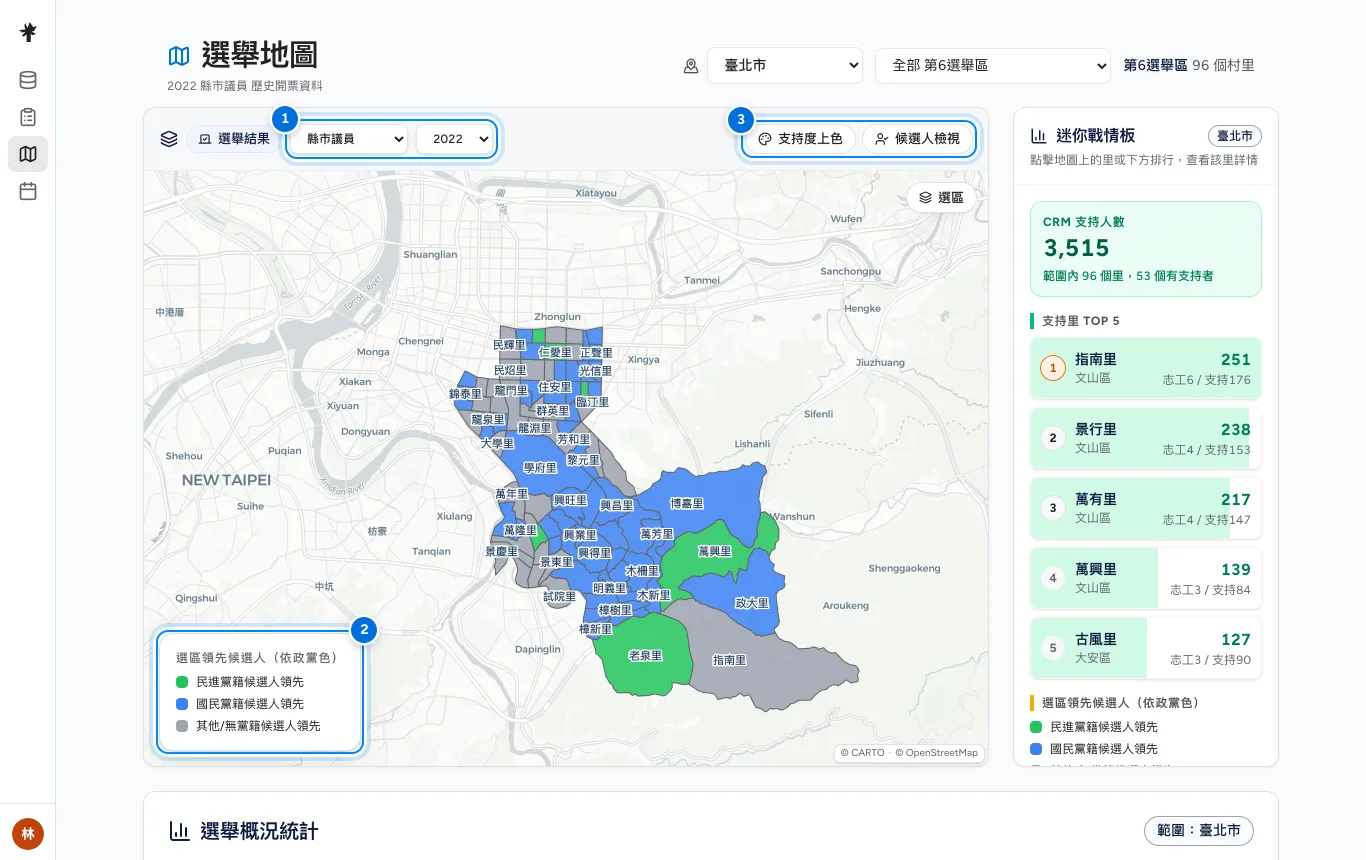Select the 萬有里 row in 支持里 TOP 5

(x=1146, y=509)
